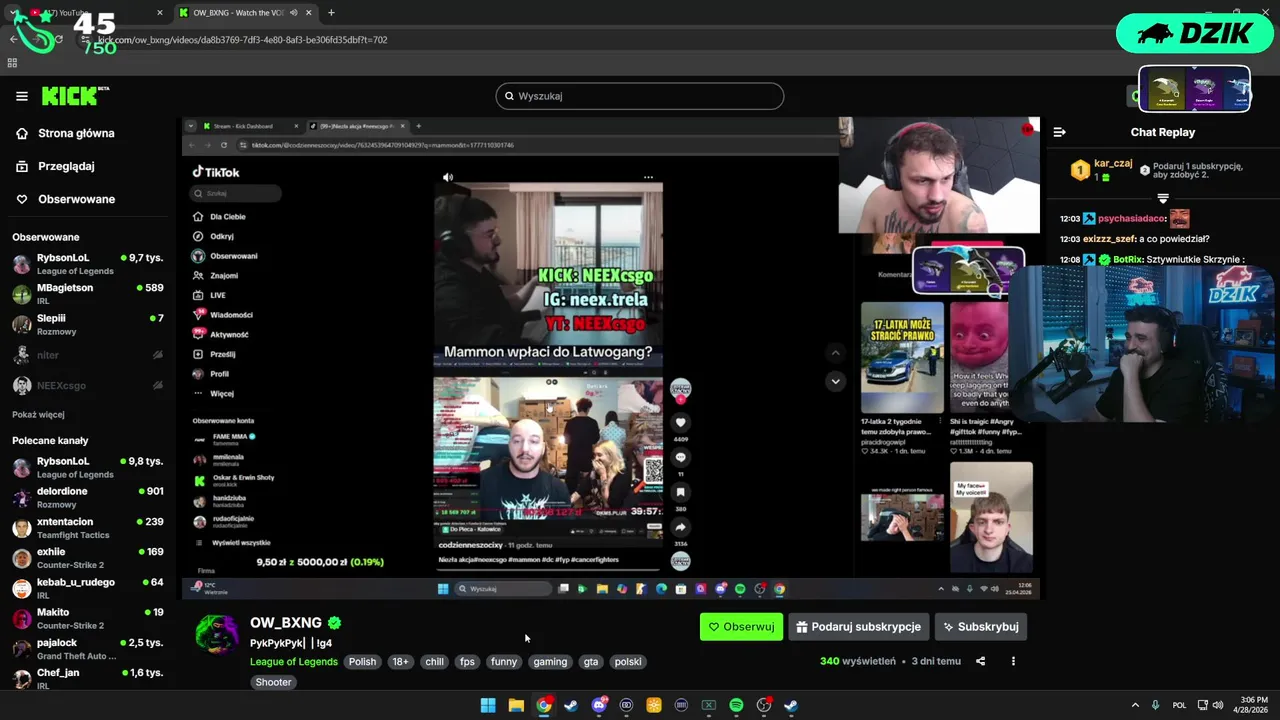Click into the Wyszukaj search field
Screen dimensions: 1280x720
click(x=640, y=96)
